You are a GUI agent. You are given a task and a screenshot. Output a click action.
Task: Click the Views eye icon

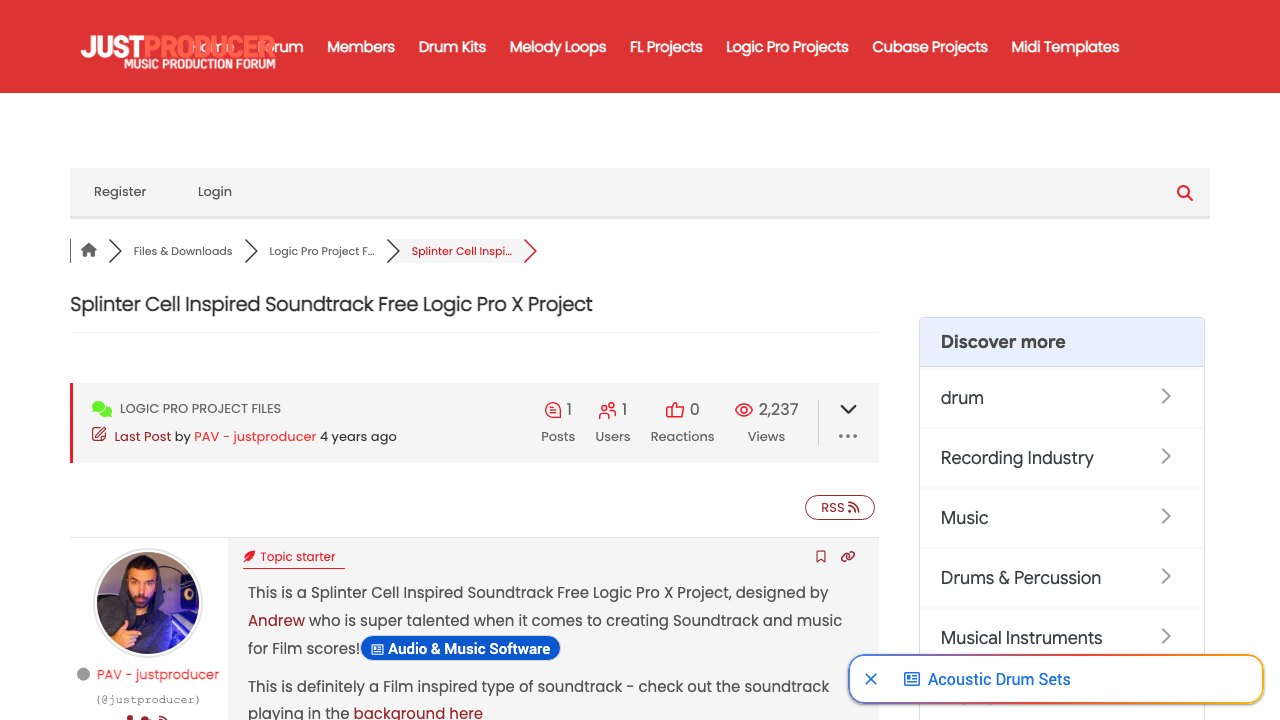coord(743,410)
